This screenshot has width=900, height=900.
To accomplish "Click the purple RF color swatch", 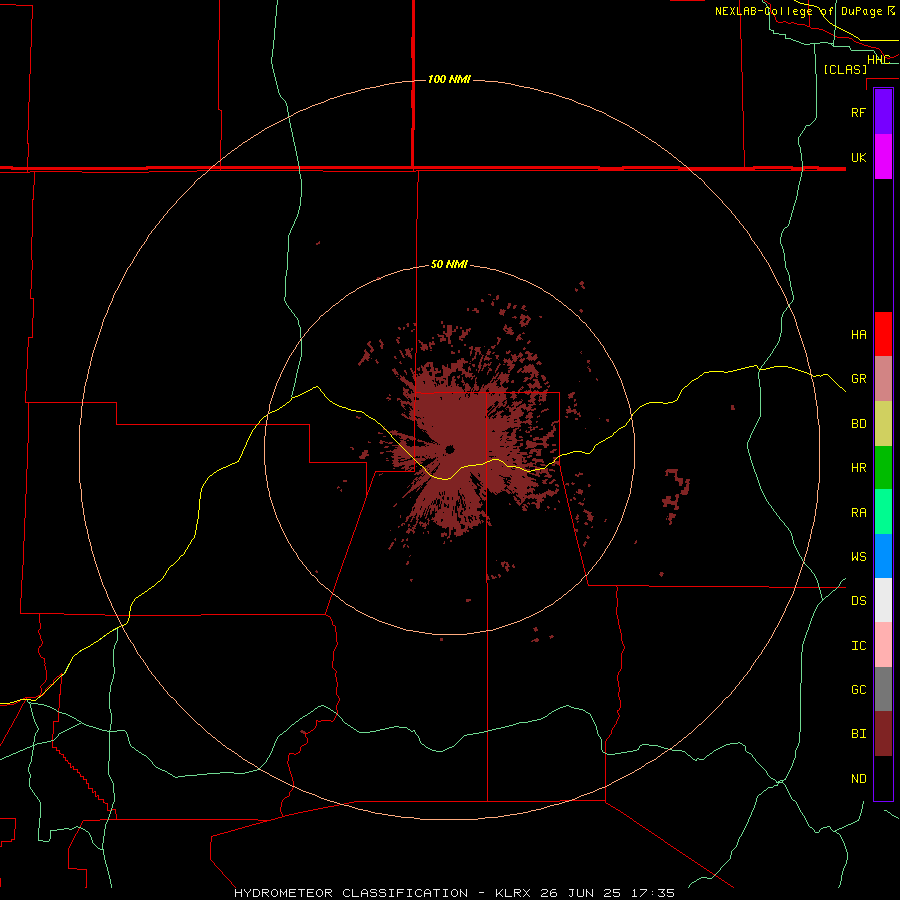I will tap(883, 112).
